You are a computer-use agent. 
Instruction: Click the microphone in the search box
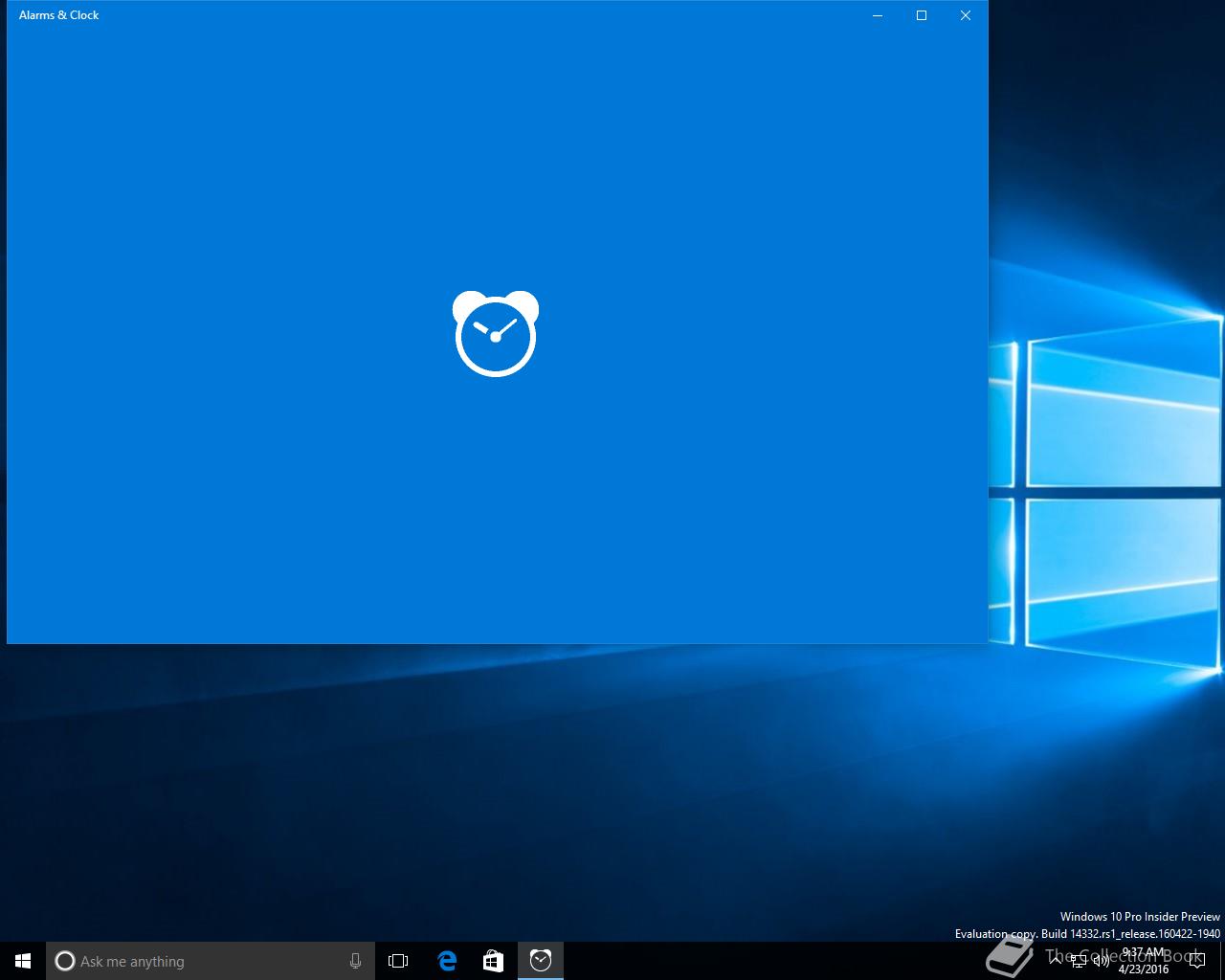[355, 961]
